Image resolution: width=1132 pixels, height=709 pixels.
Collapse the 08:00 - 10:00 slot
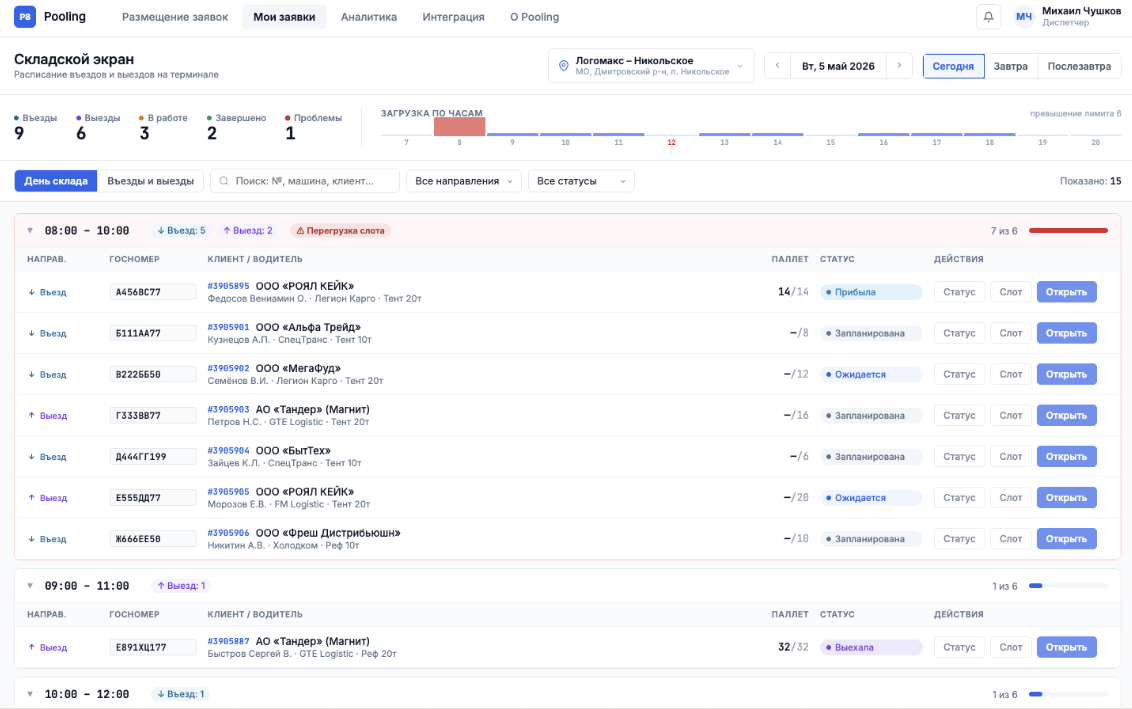pos(30,231)
